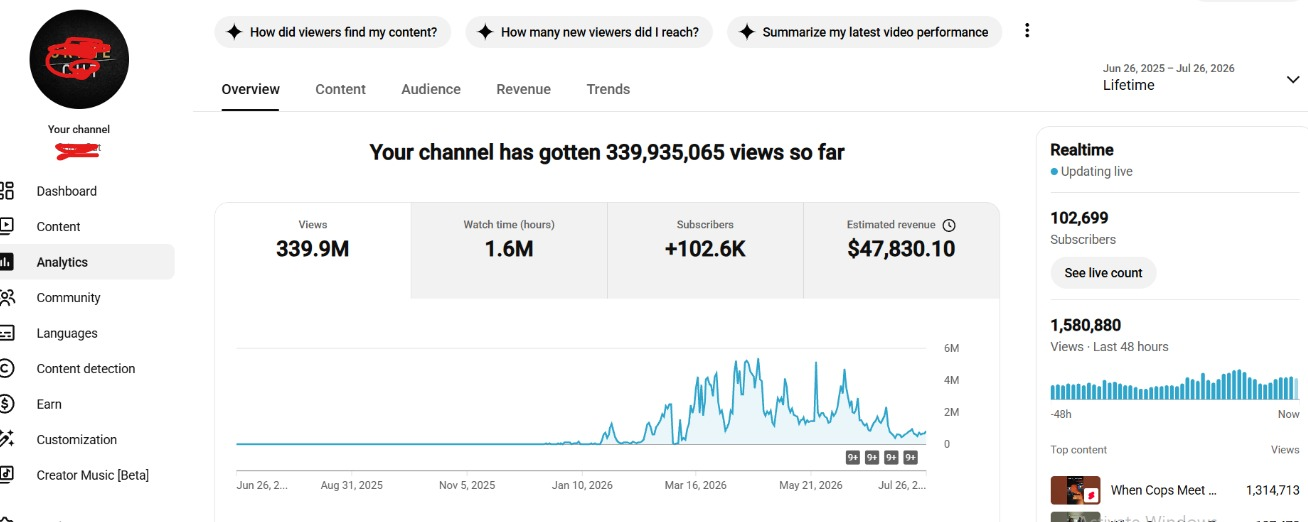
Task: Click the 102,699 subscribers count
Action: tap(1079, 218)
